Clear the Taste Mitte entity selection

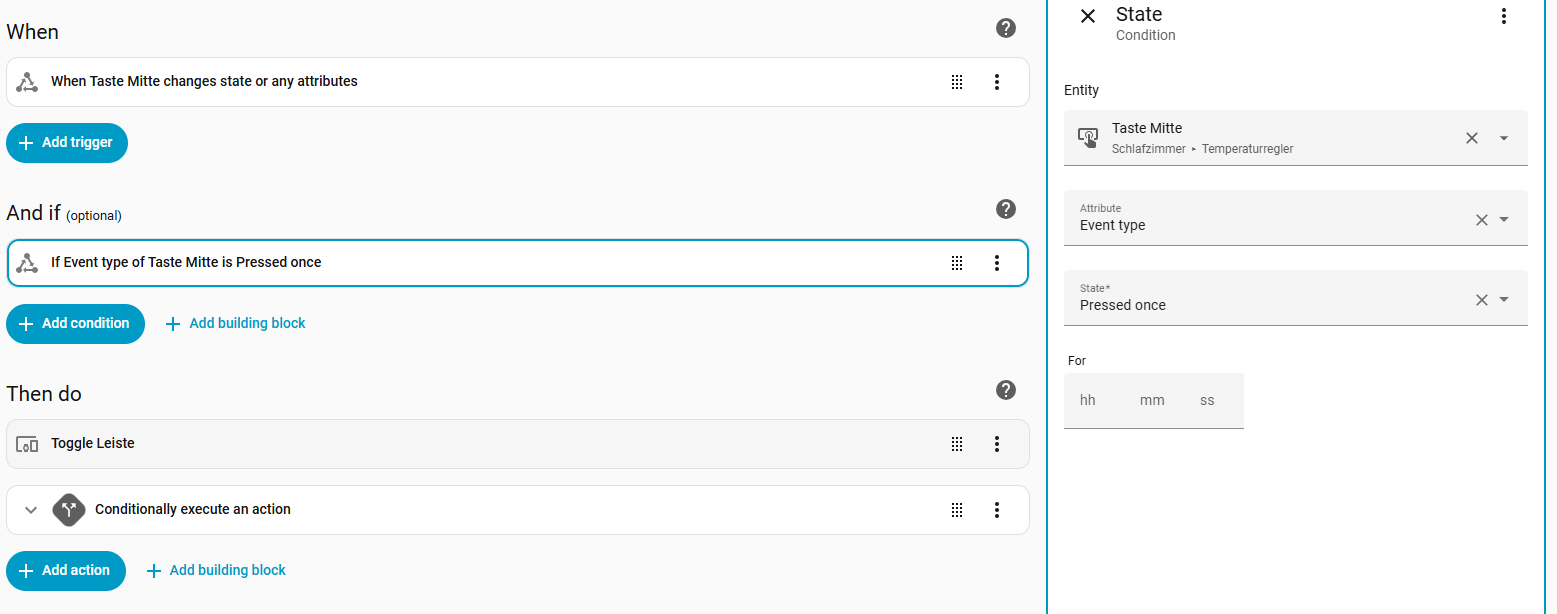tap(1471, 138)
